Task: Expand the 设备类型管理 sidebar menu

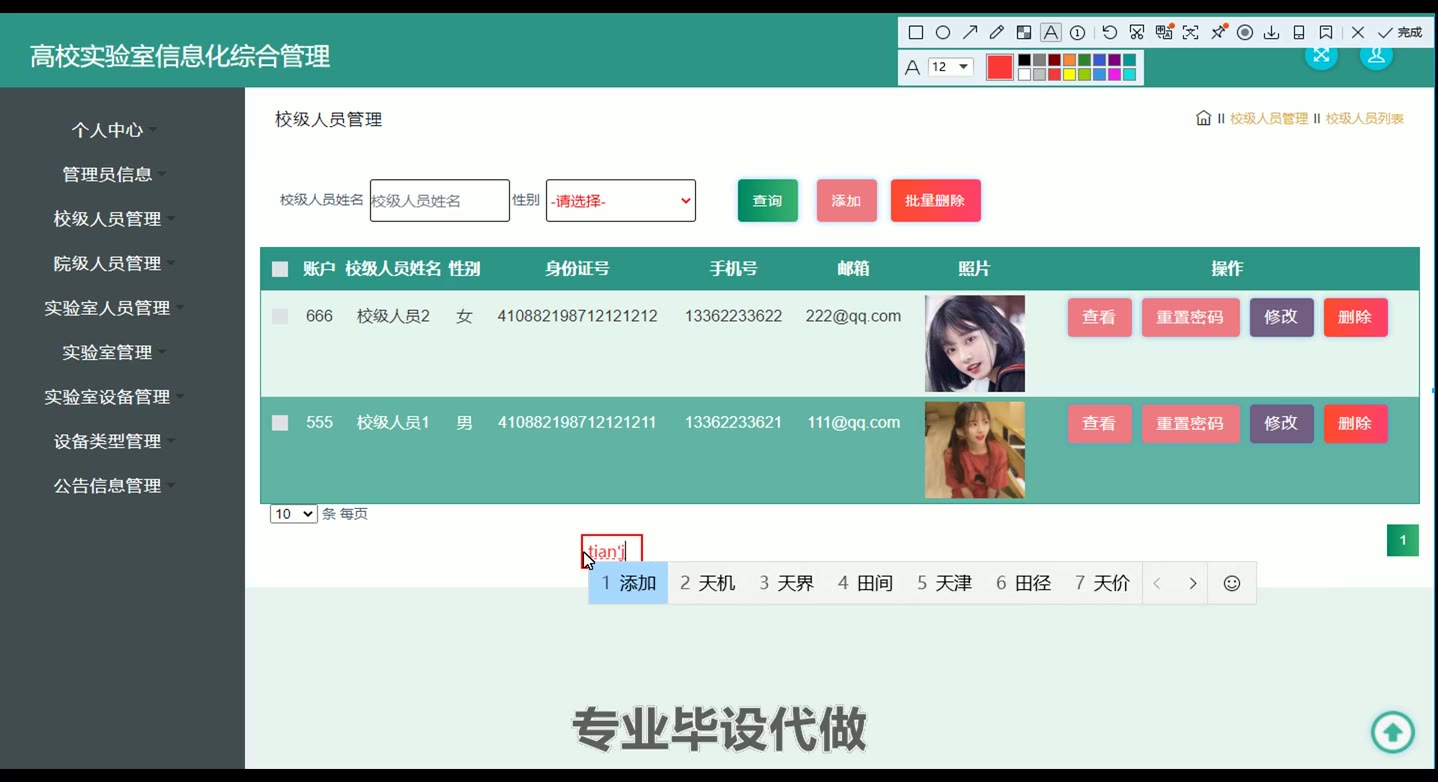Action: pos(107,441)
